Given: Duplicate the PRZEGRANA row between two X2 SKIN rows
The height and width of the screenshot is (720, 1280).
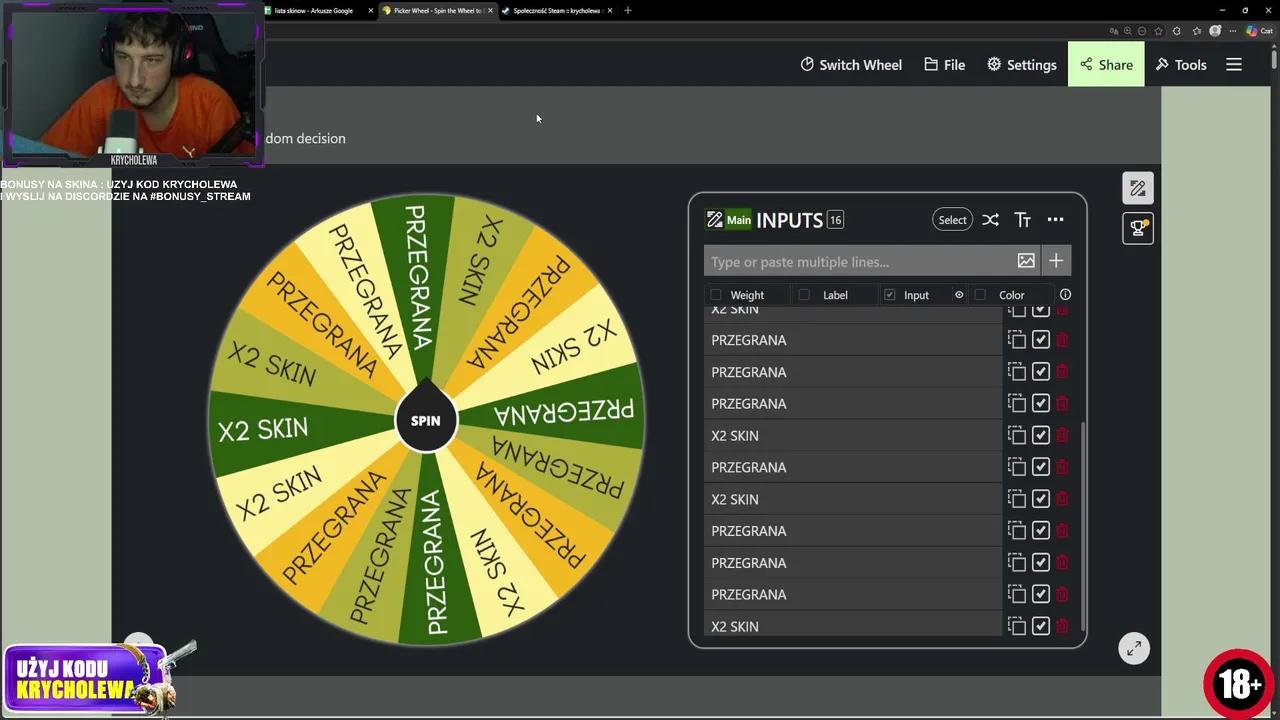Looking at the screenshot, I should pos(1017,467).
